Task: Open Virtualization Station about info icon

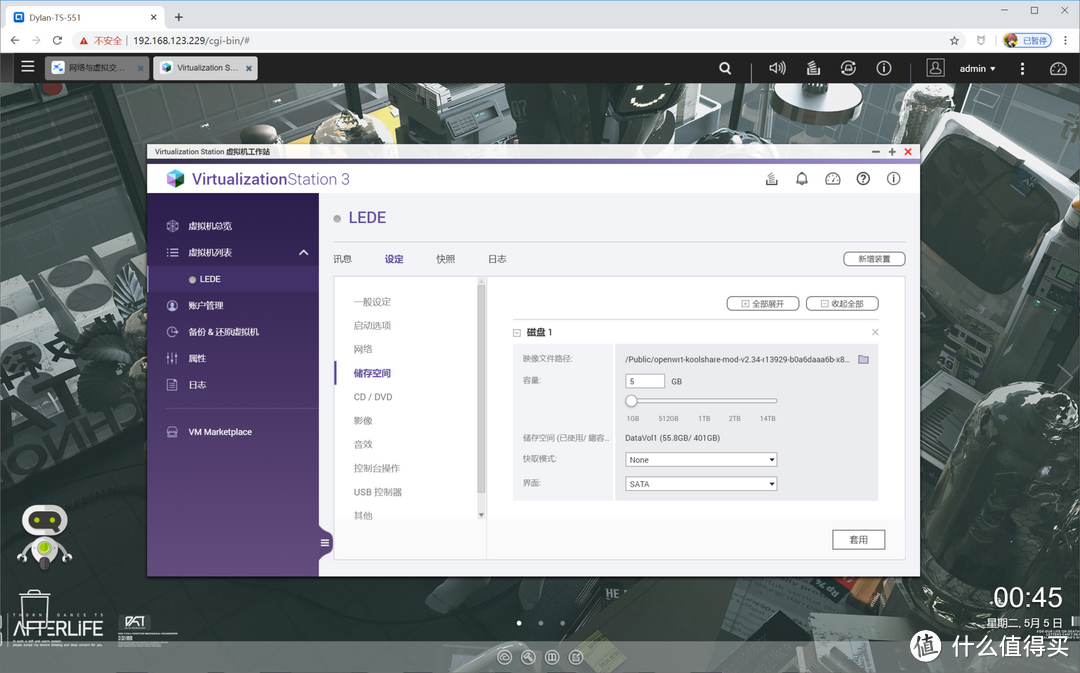Action: pos(893,179)
